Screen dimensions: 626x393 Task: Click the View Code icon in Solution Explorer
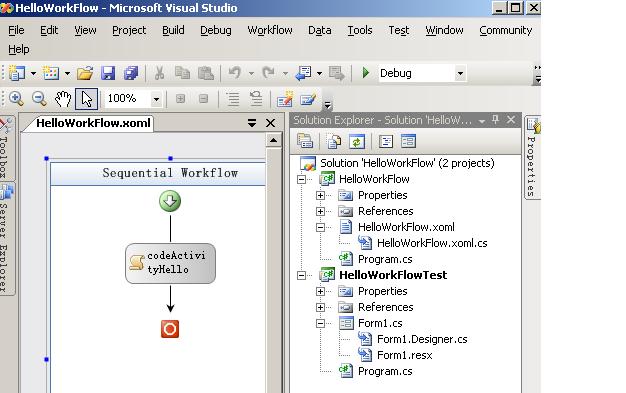click(386, 141)
